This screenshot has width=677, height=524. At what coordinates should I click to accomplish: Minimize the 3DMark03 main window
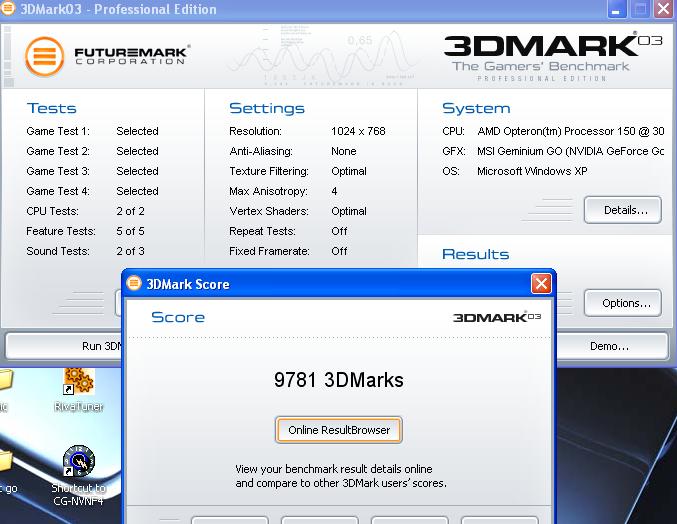click(617, 9)
